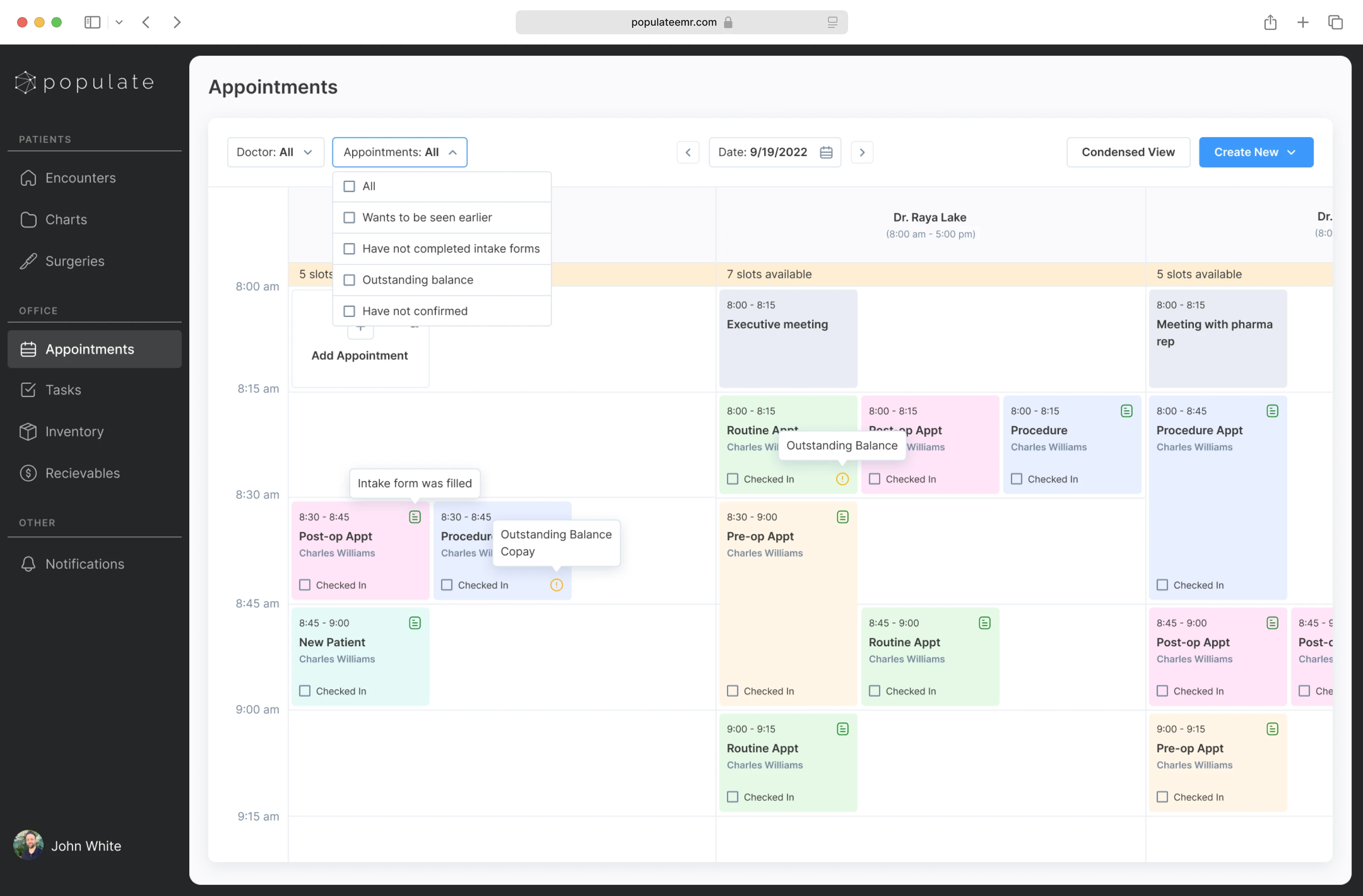Click the calendar icon in Date field

826,152
